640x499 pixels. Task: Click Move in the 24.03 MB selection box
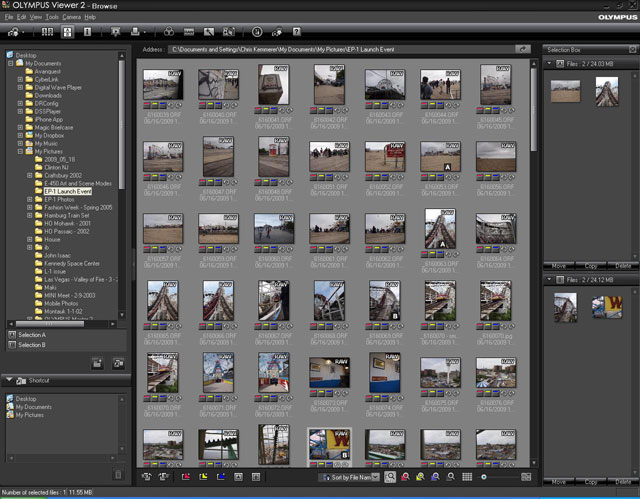click(559, 266)
